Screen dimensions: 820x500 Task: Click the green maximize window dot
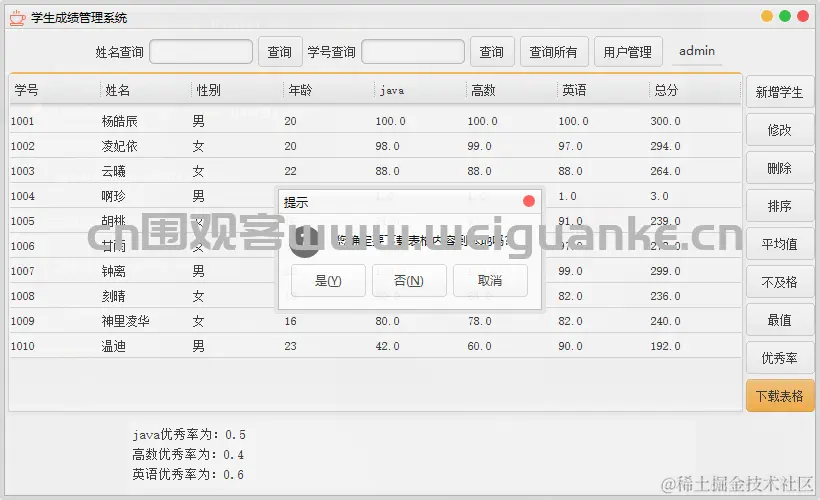pos(784,16)
